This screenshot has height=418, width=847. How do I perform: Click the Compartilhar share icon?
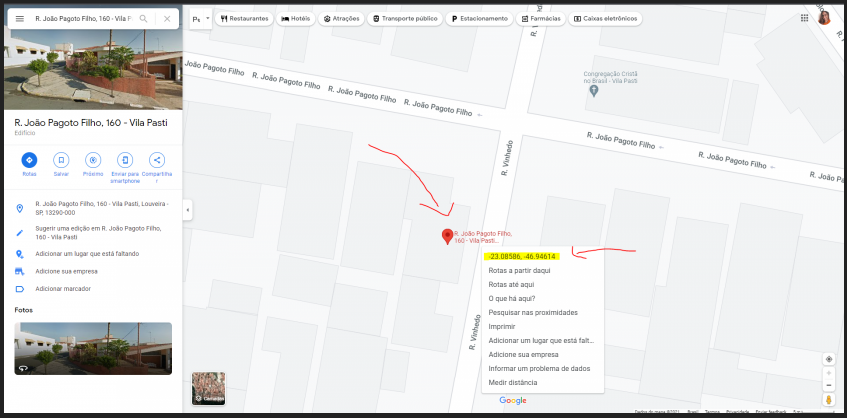[x=157, y=160]
